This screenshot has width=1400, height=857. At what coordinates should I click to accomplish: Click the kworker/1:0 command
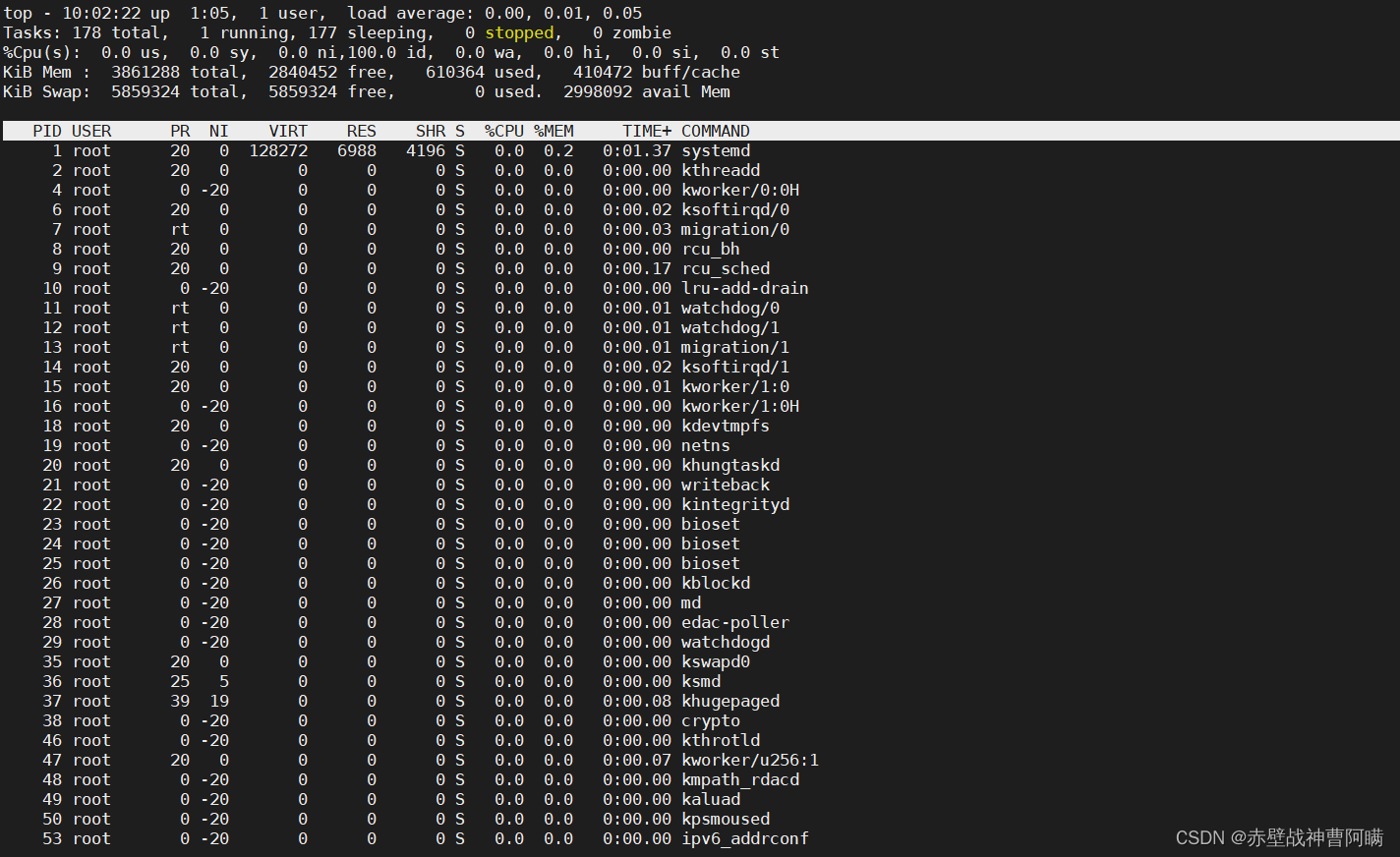(735, 386)
